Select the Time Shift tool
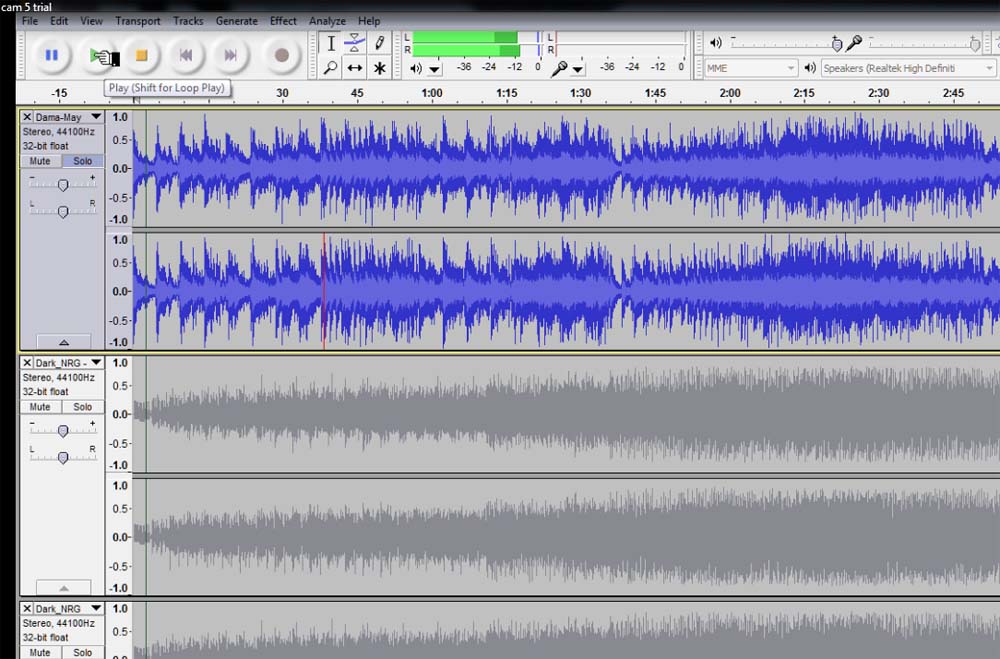 [x=355, y=68]
